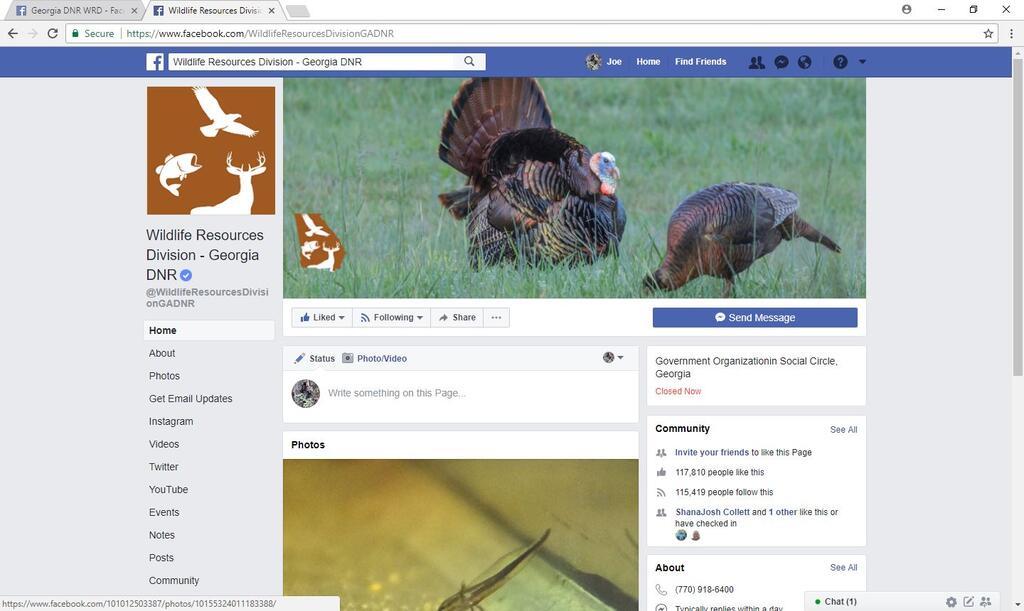This screenshot has width=1024, height=611.
Task: Click Find Friends in top navbar
Action: (700, 61)
